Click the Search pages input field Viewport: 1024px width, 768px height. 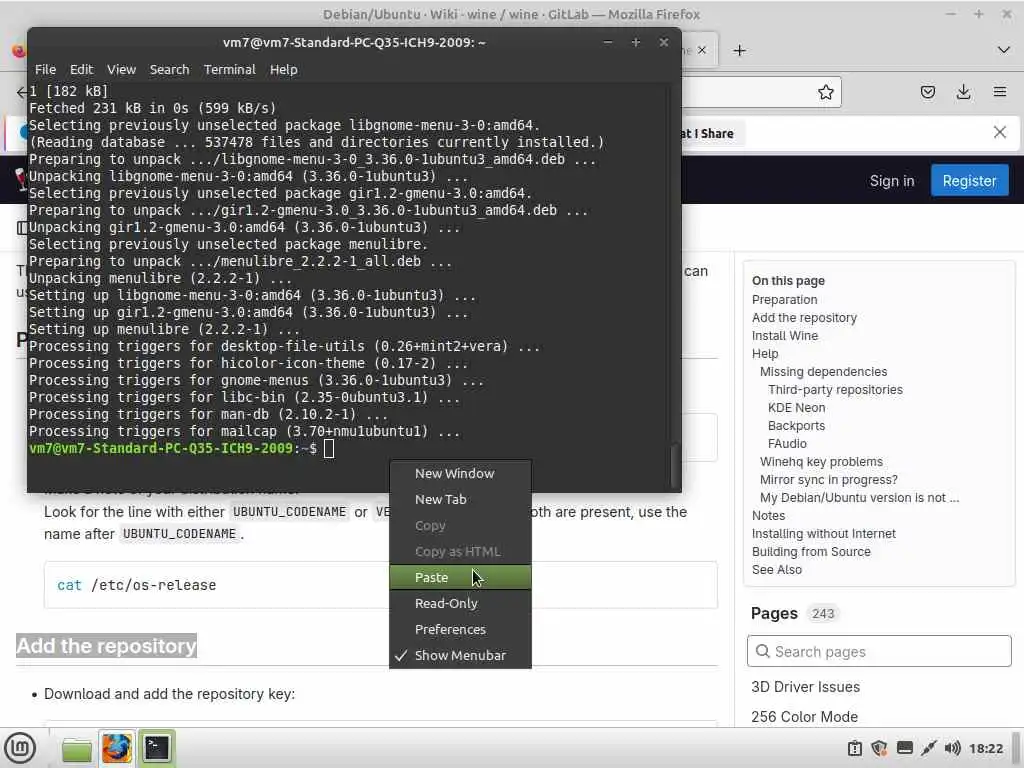coord(879,651)
